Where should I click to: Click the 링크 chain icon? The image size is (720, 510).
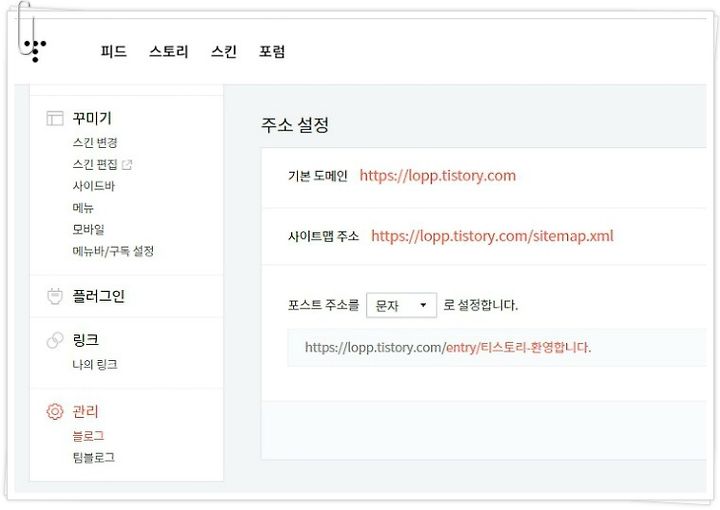tap(55, 340)
